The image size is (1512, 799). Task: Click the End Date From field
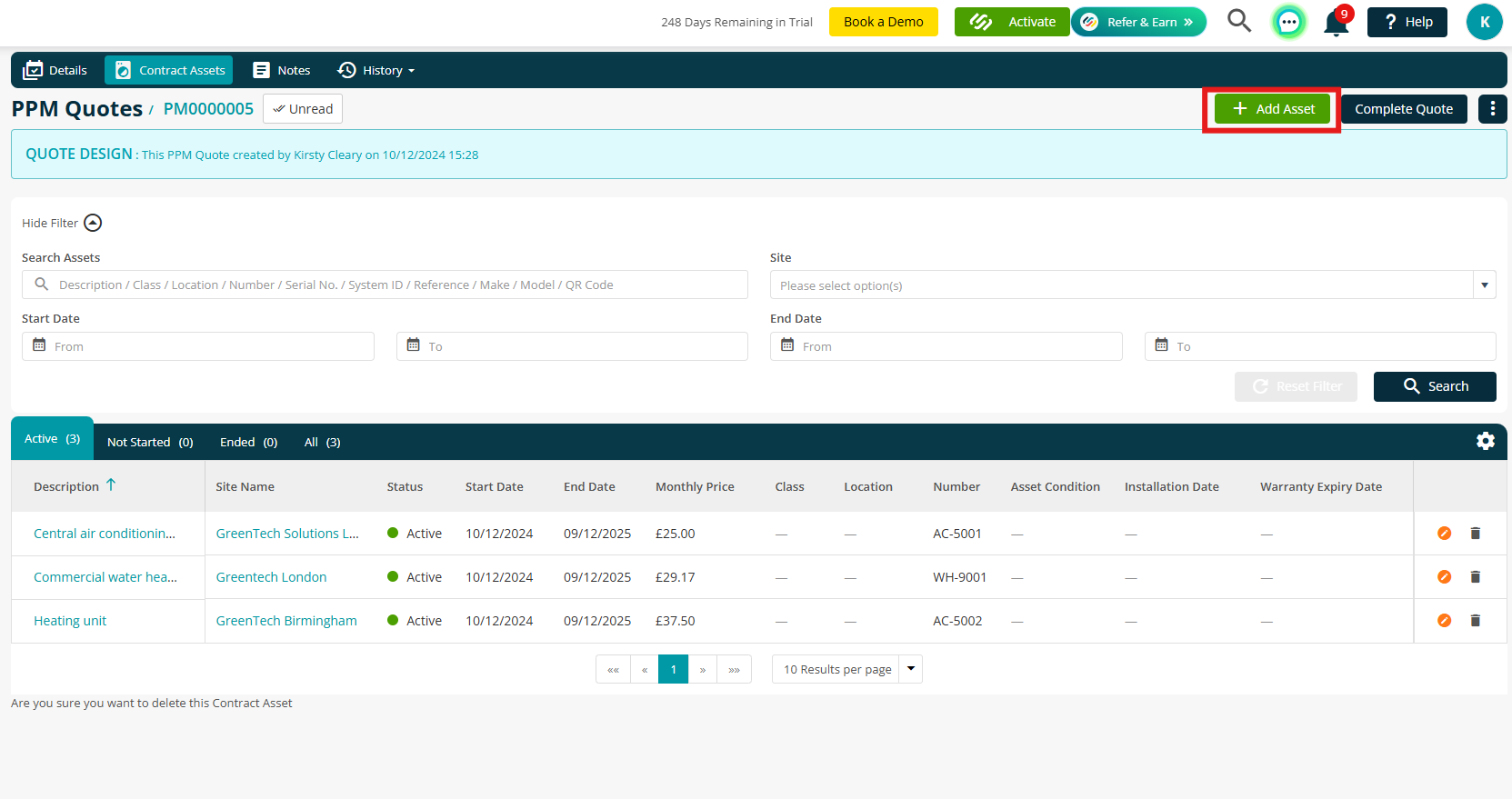946,346
